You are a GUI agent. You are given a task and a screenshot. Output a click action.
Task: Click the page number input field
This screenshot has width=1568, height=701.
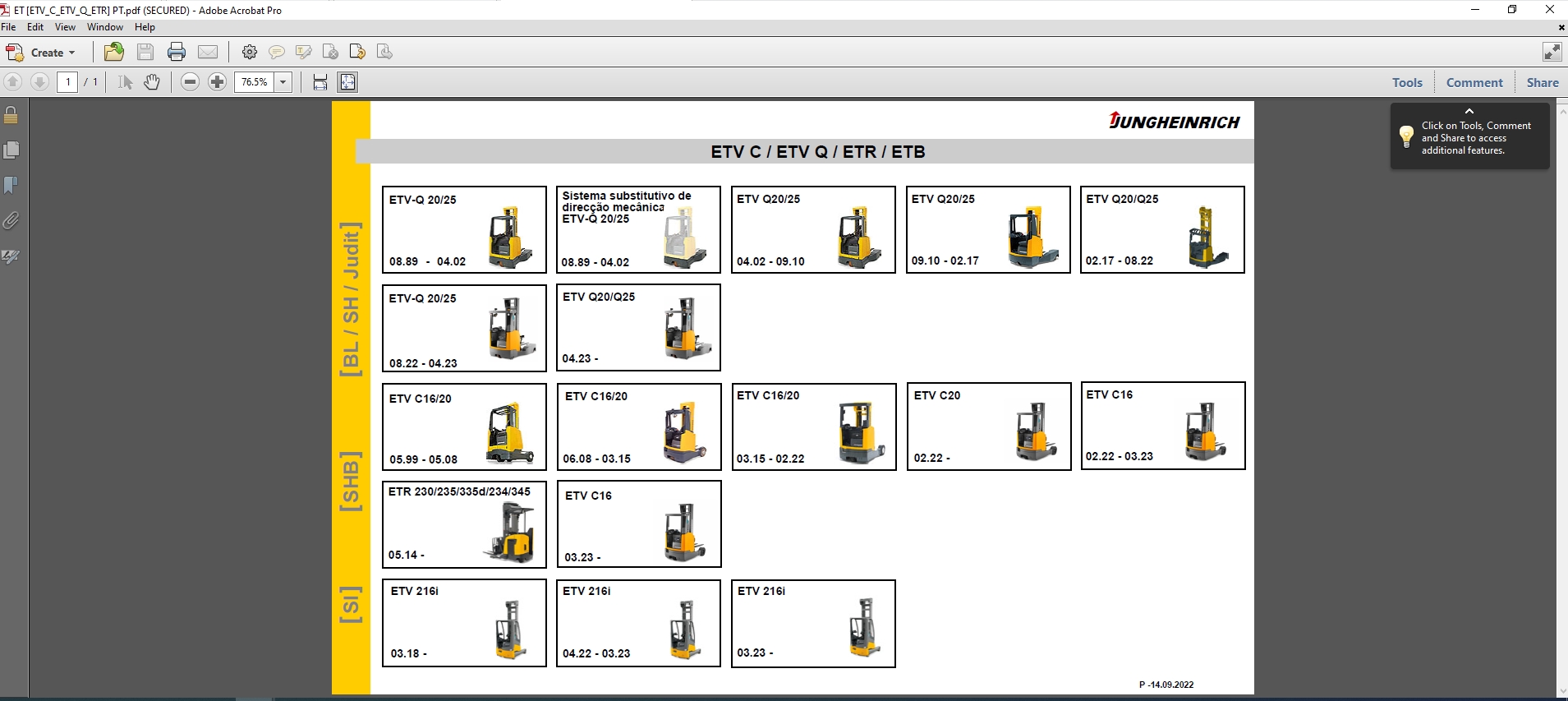[67, 82]
